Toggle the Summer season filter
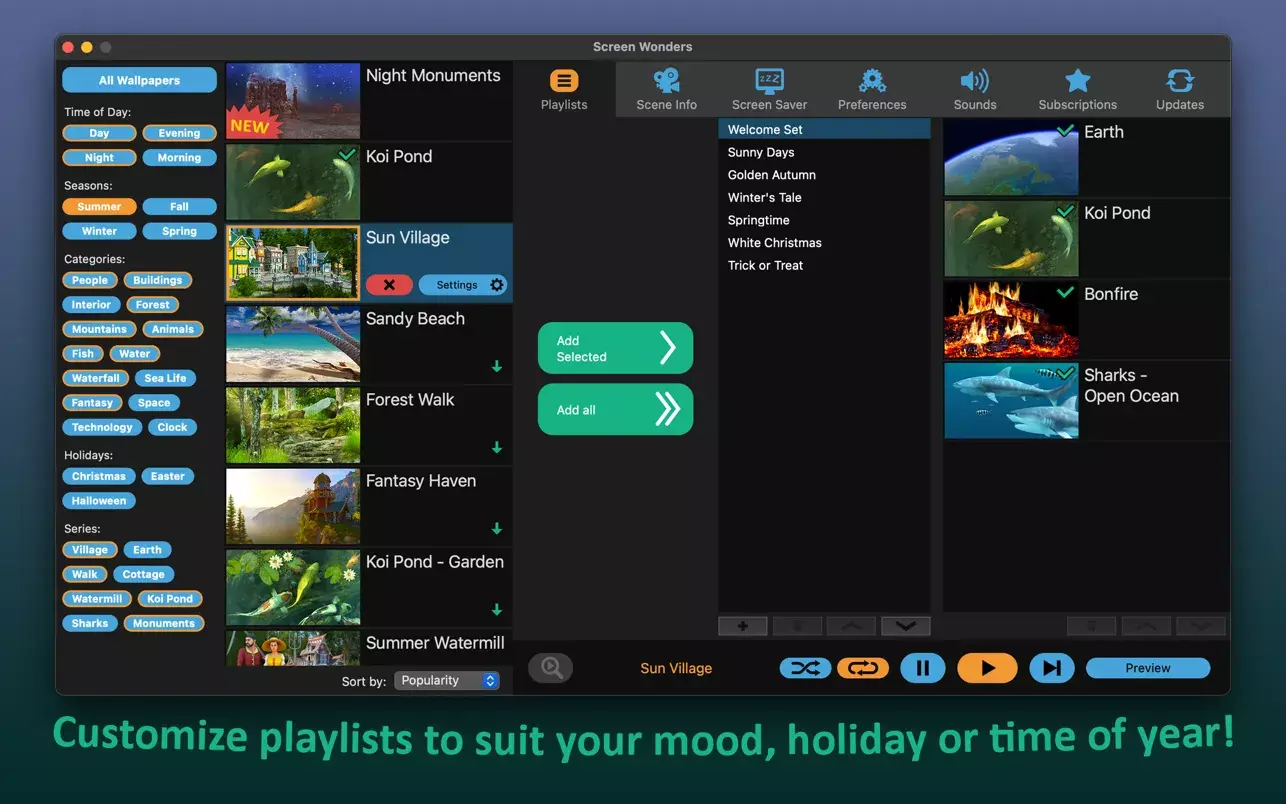Viewport: 1286px width, 804px height. [99, 207]
